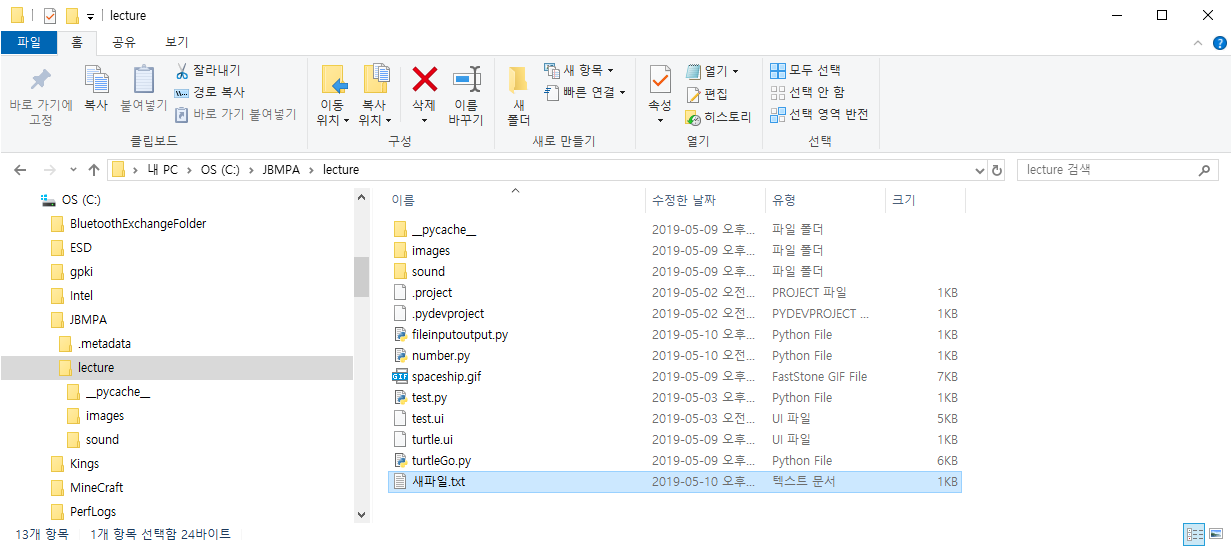Open the address bar history dropdown
Image resolution: width=1232 pixels, height=547 pixels.
[977, 170]
